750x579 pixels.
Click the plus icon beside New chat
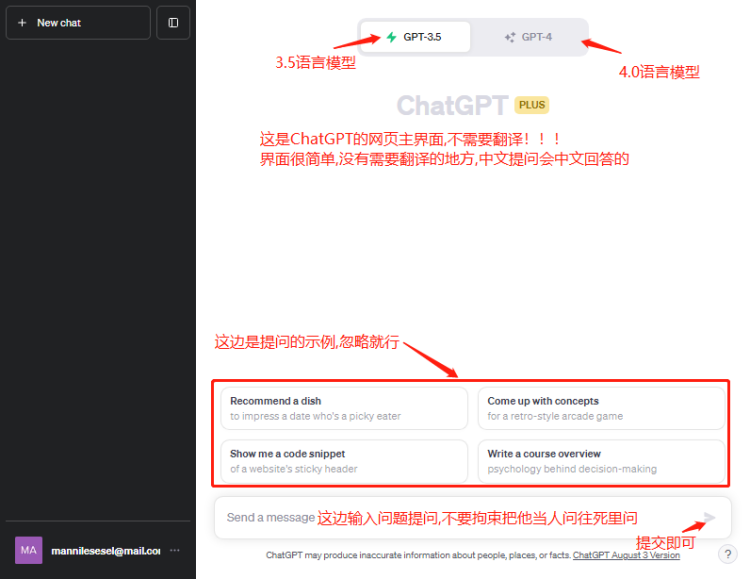pyautogui.click(x=22, y=22)
